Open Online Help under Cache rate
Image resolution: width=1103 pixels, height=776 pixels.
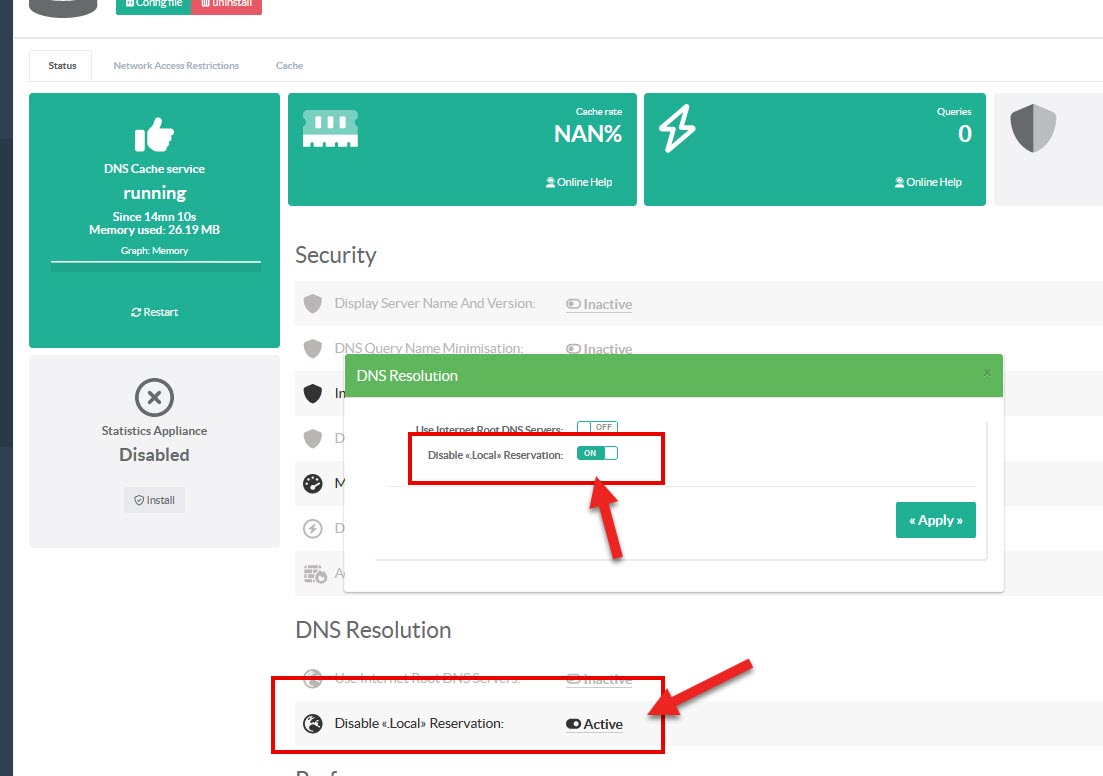pyautogui.click(x=579, y=182)
